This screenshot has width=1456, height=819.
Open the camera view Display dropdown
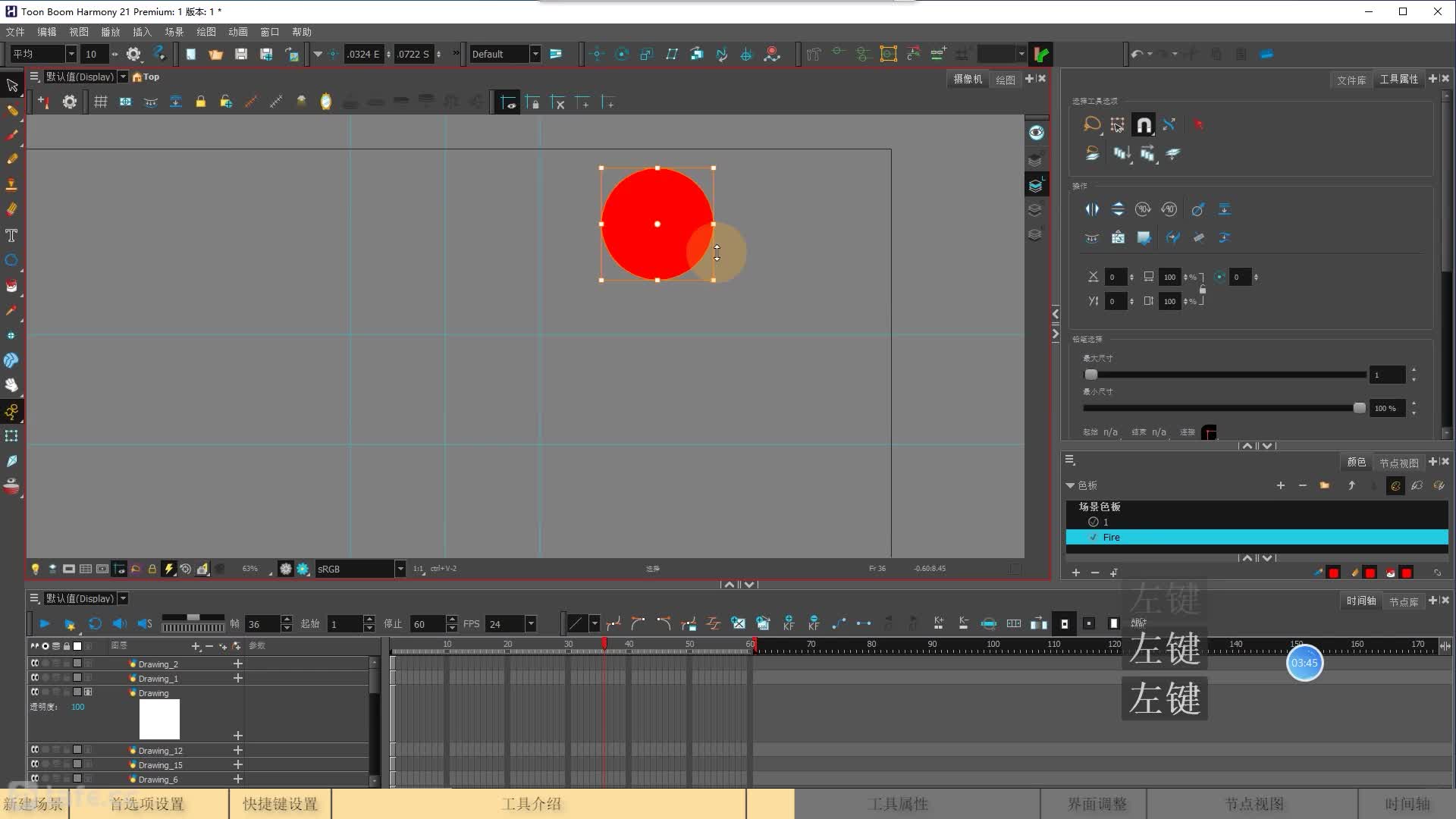tap(123, 77)
